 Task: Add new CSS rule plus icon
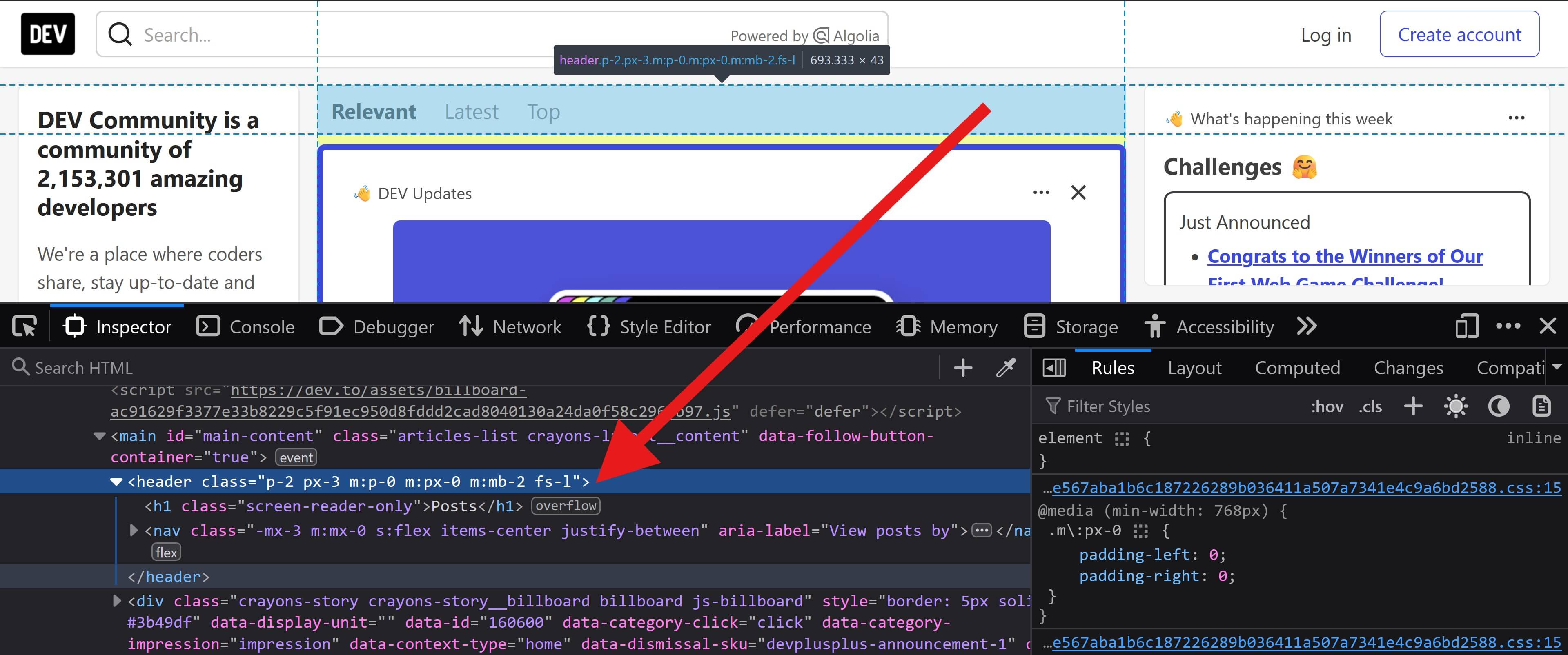click(1413, 406)
